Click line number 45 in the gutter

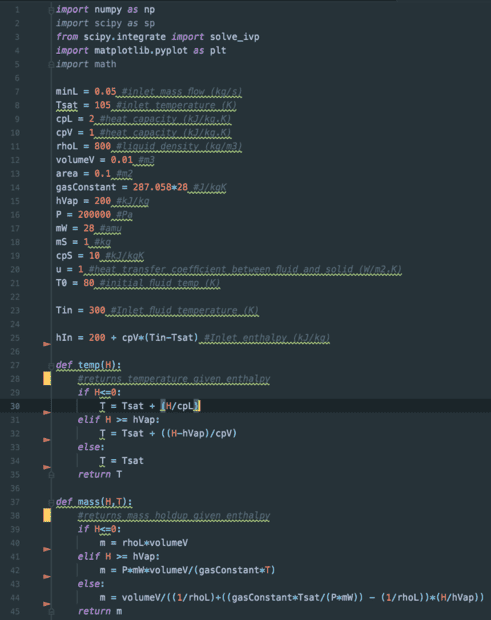[x=15, y=611]
